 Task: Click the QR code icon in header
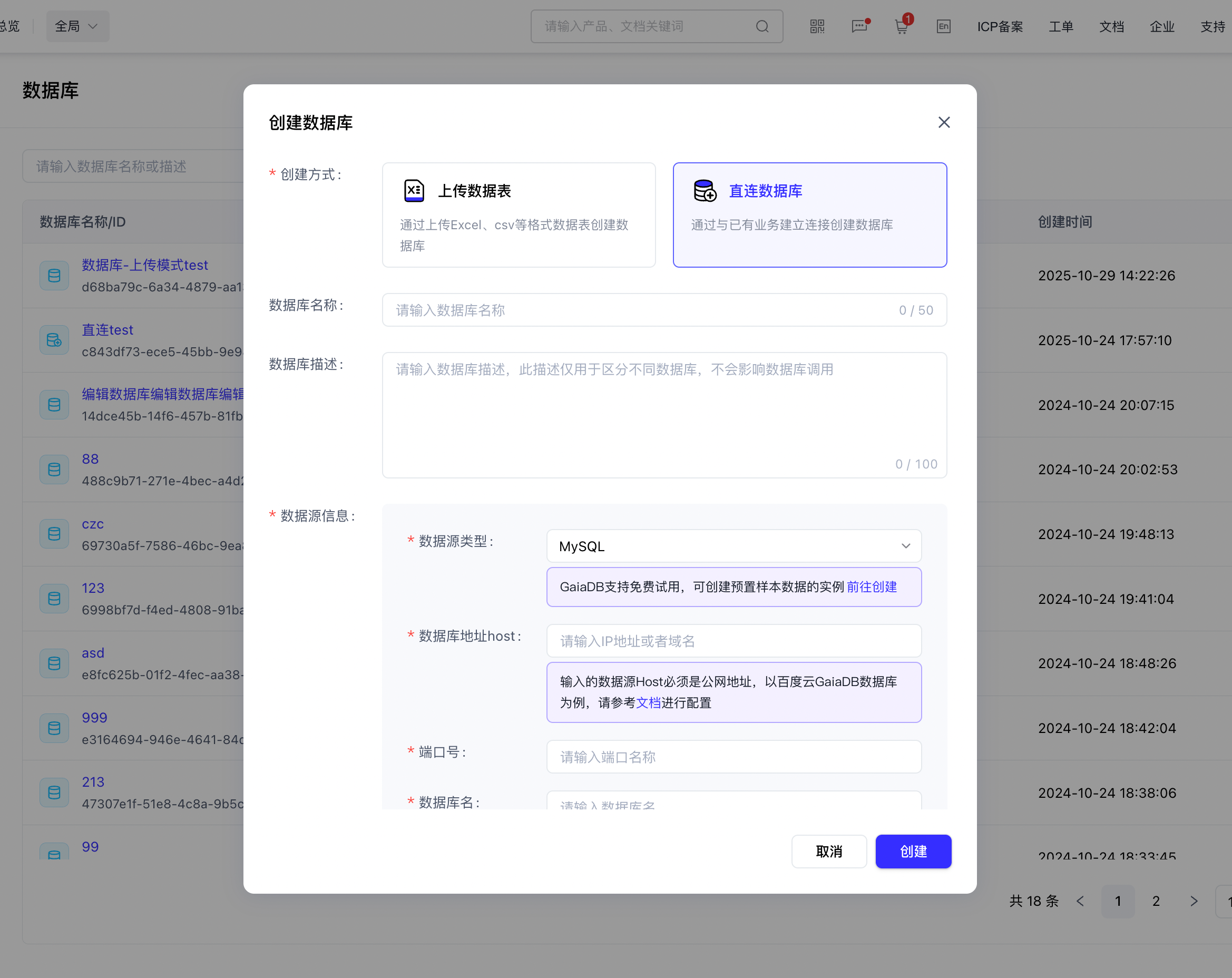click(x=817, y=26)
